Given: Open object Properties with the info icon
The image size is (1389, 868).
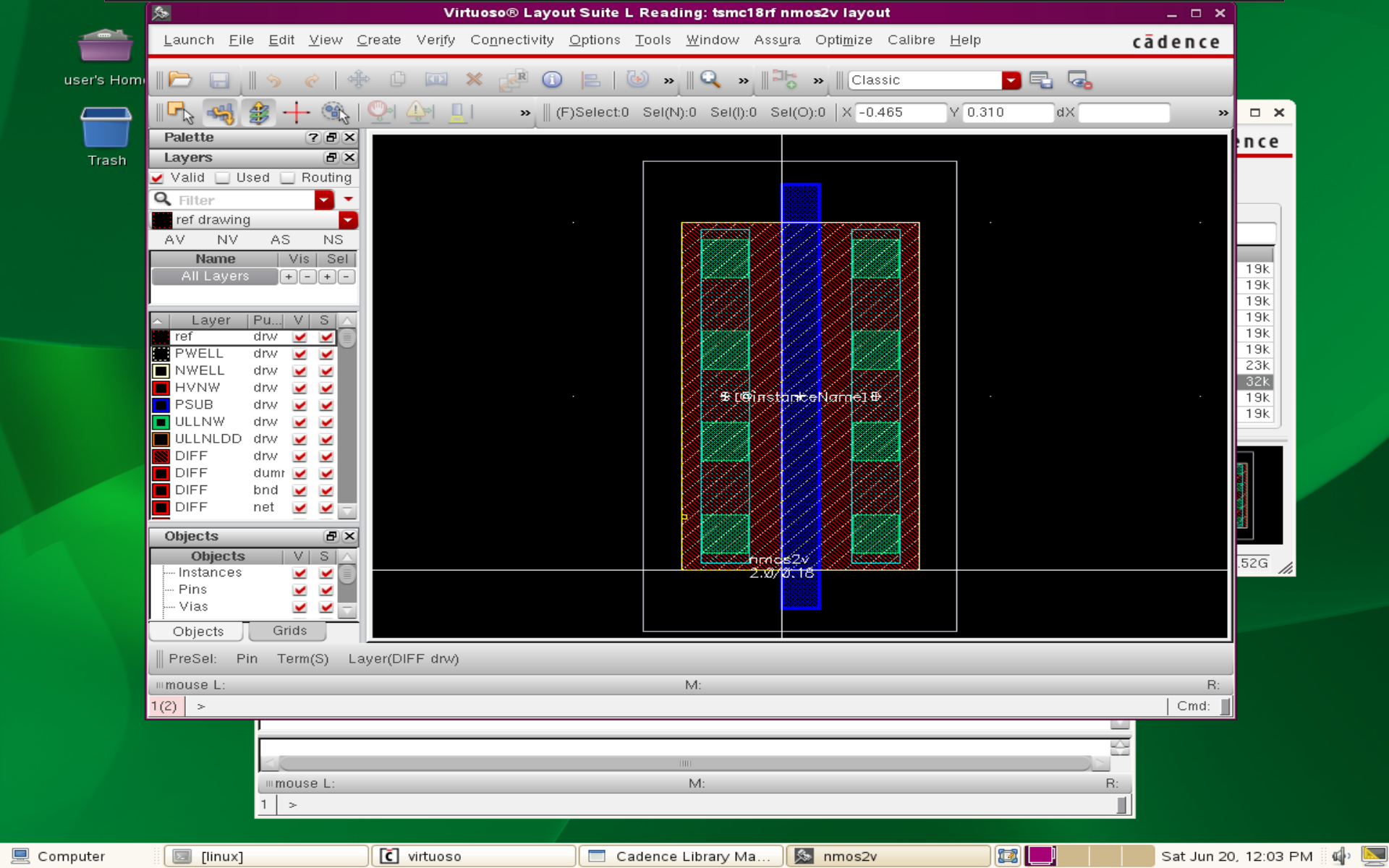Looking at the screenshot, I should (552, 80).
